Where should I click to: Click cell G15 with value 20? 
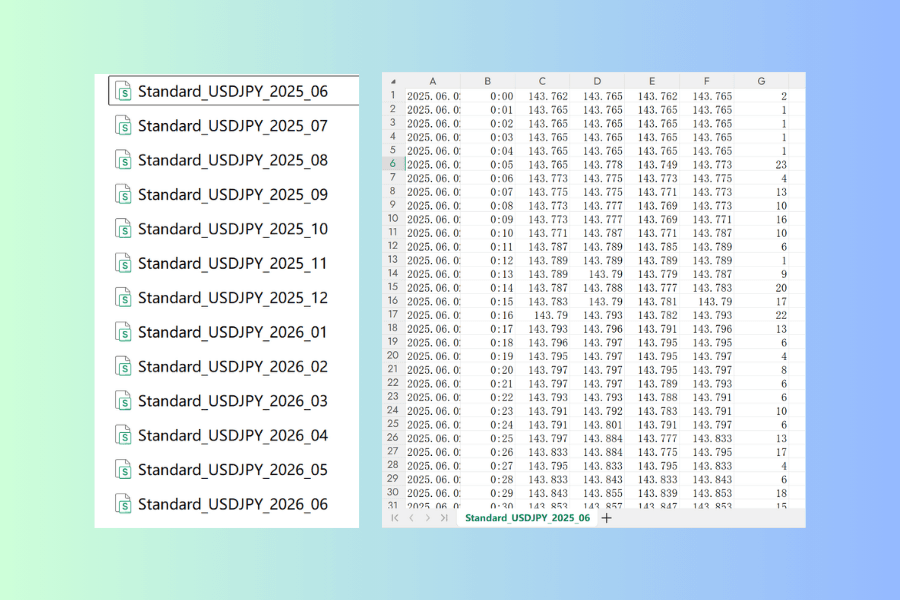click(x=761, y=288)
